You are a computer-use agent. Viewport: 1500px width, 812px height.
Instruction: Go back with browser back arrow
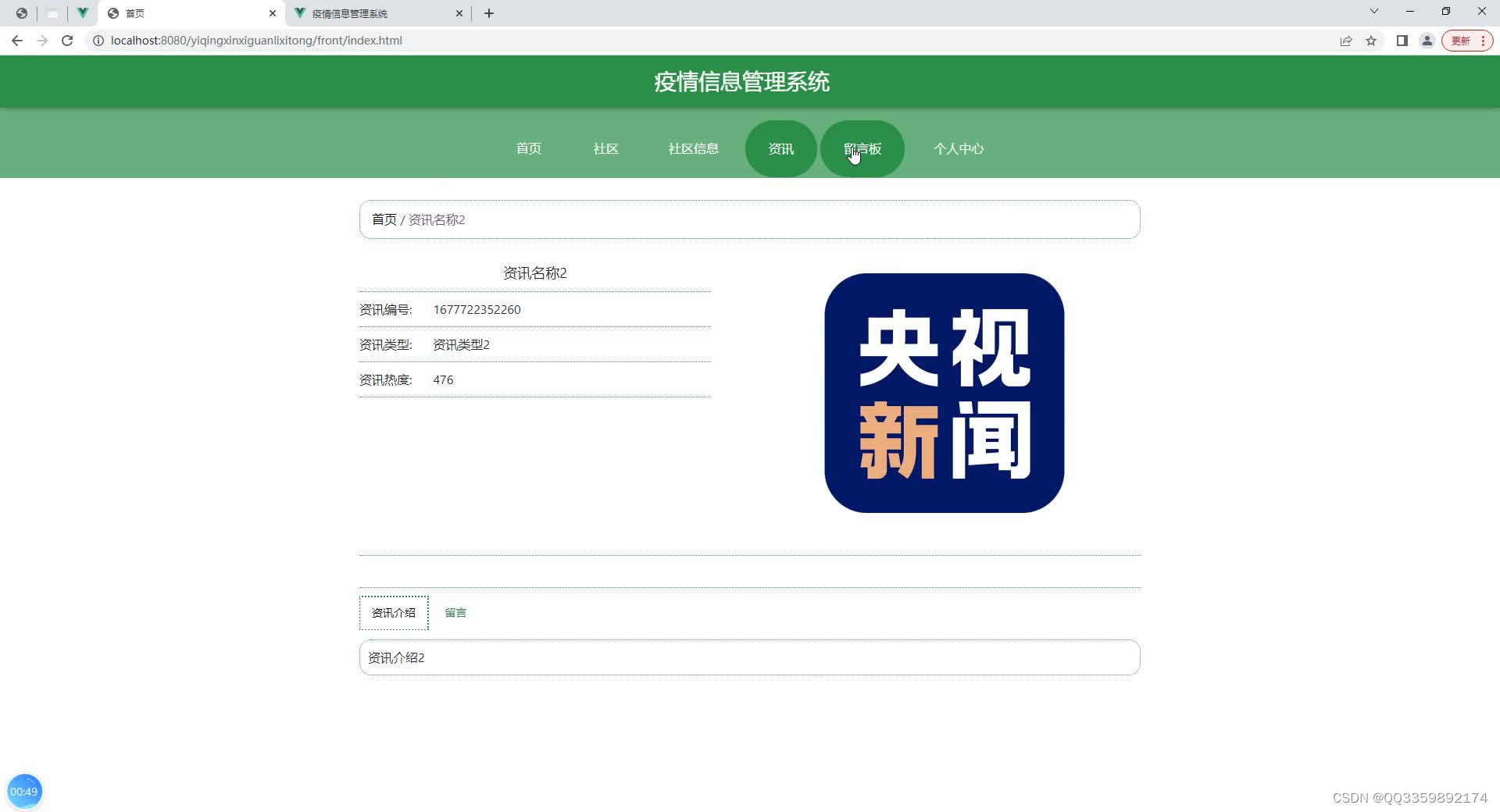tap(17, 41)
